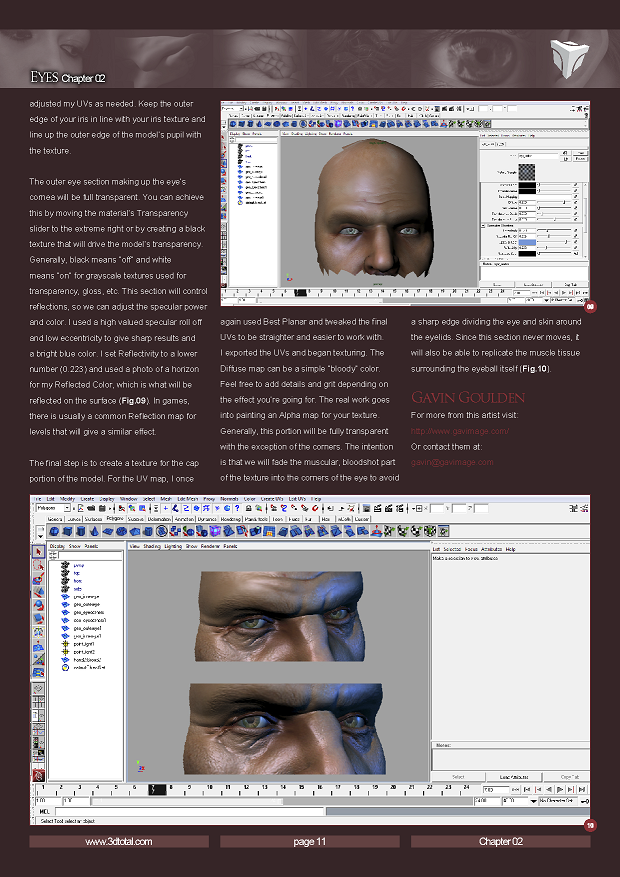Toggle Attribute Editor display icon at Fig.10 top right
The image size is (620, 877).
[574, 508]
